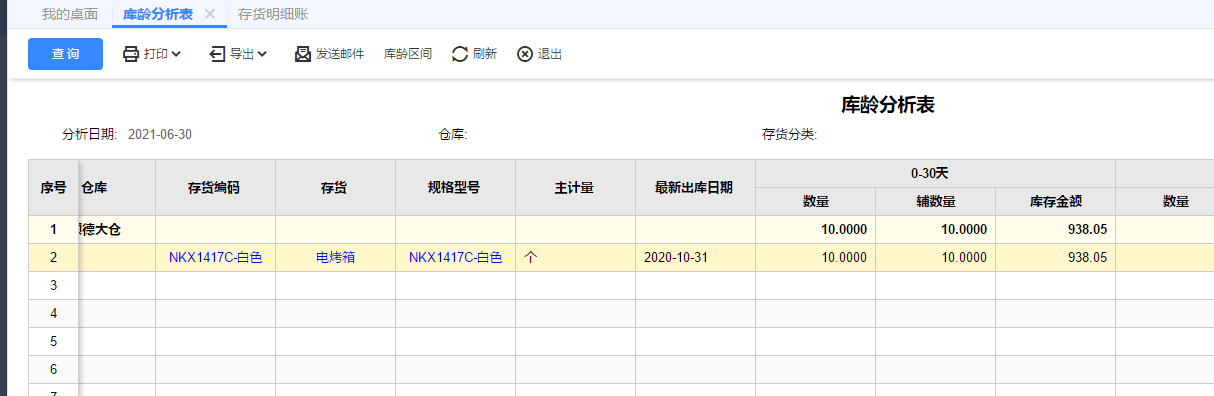Select row 1's bold 938.05 cell
The image size is (1214, 396).
1055,229
